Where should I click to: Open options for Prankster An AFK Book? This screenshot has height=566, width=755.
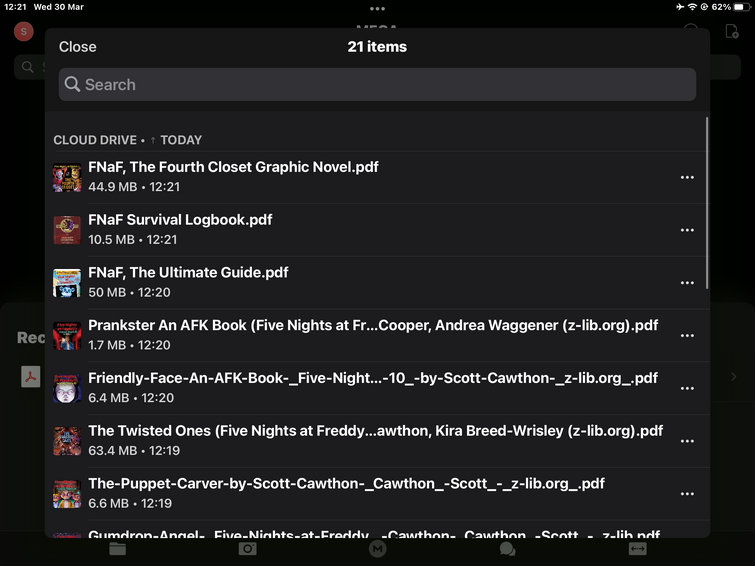(687, 335)
